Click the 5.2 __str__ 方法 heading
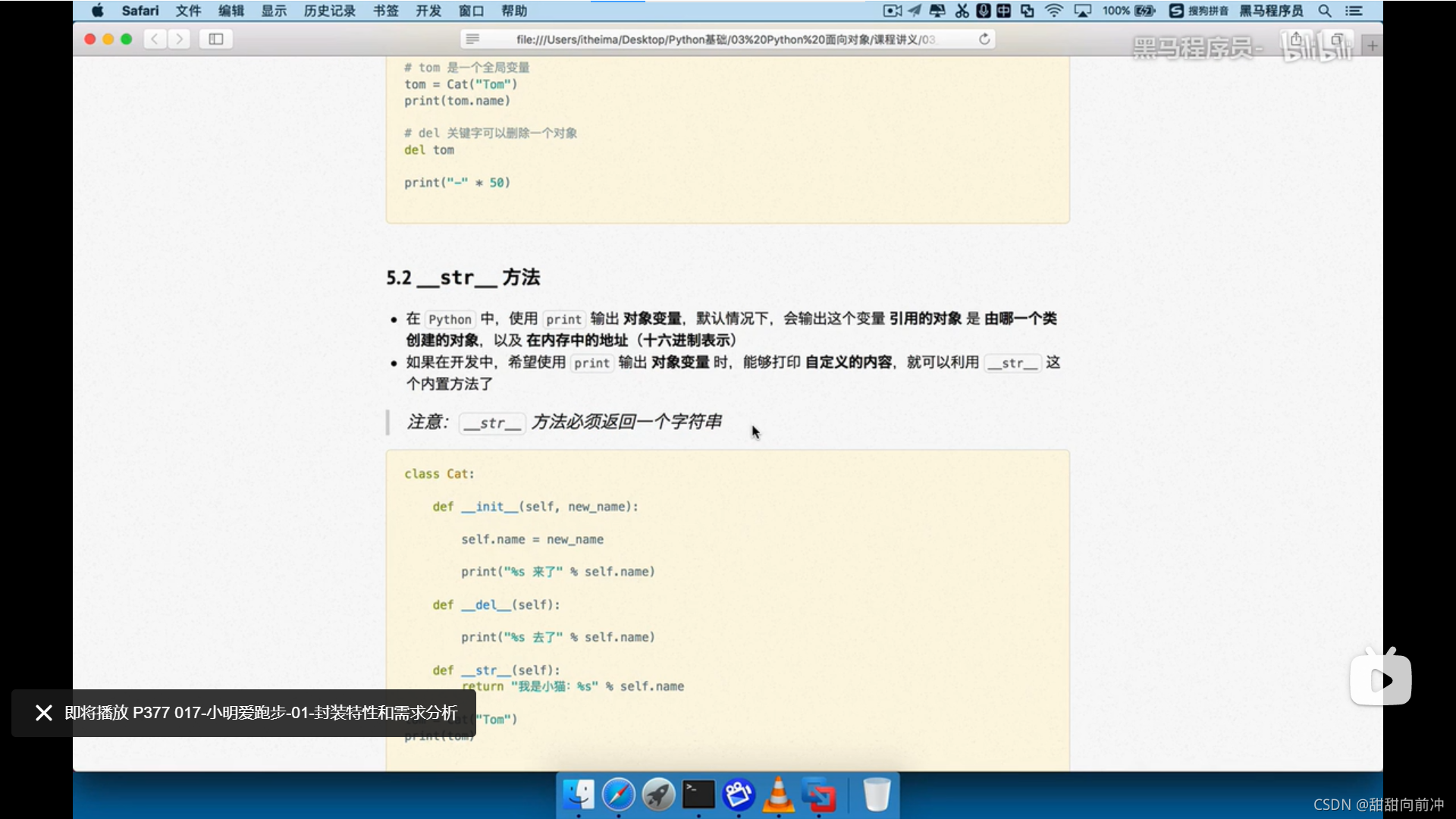Screen dimensions: 1456x819 [x=463, y=278]
